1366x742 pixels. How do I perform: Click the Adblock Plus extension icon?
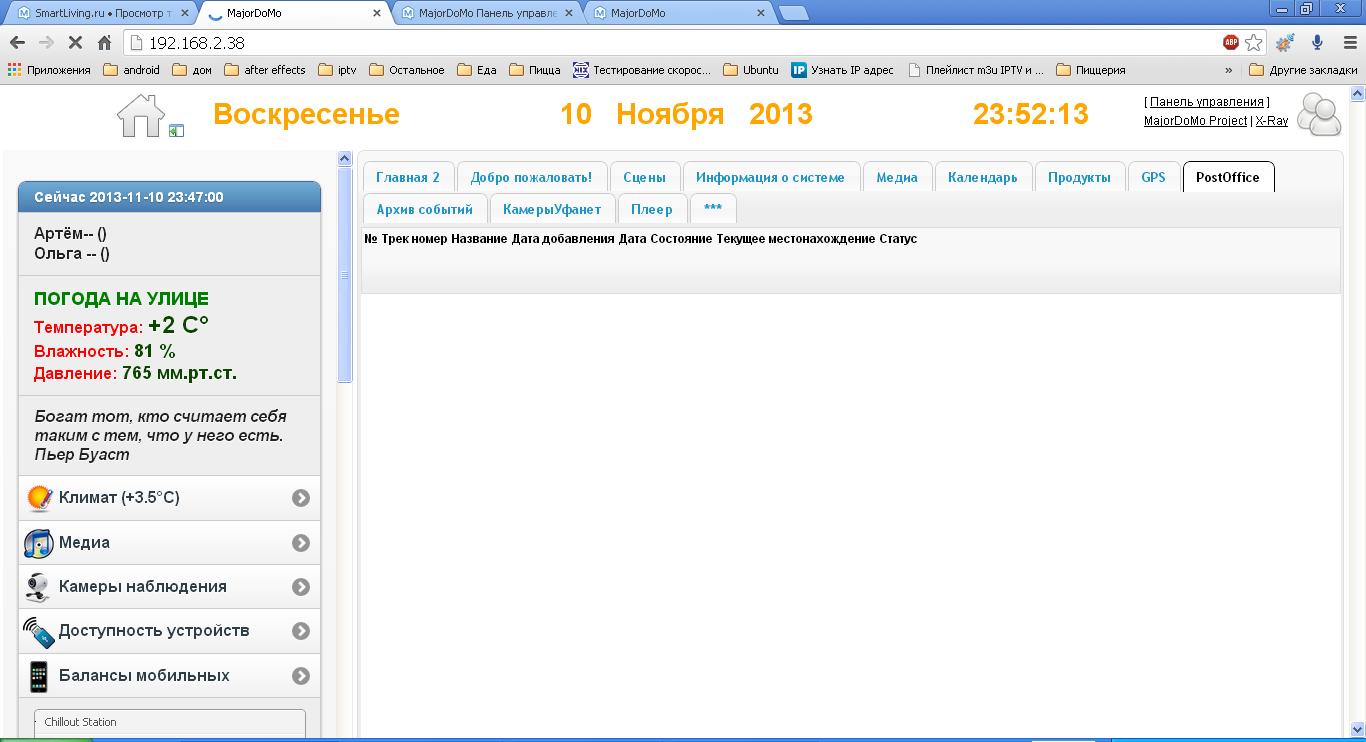1230,43
